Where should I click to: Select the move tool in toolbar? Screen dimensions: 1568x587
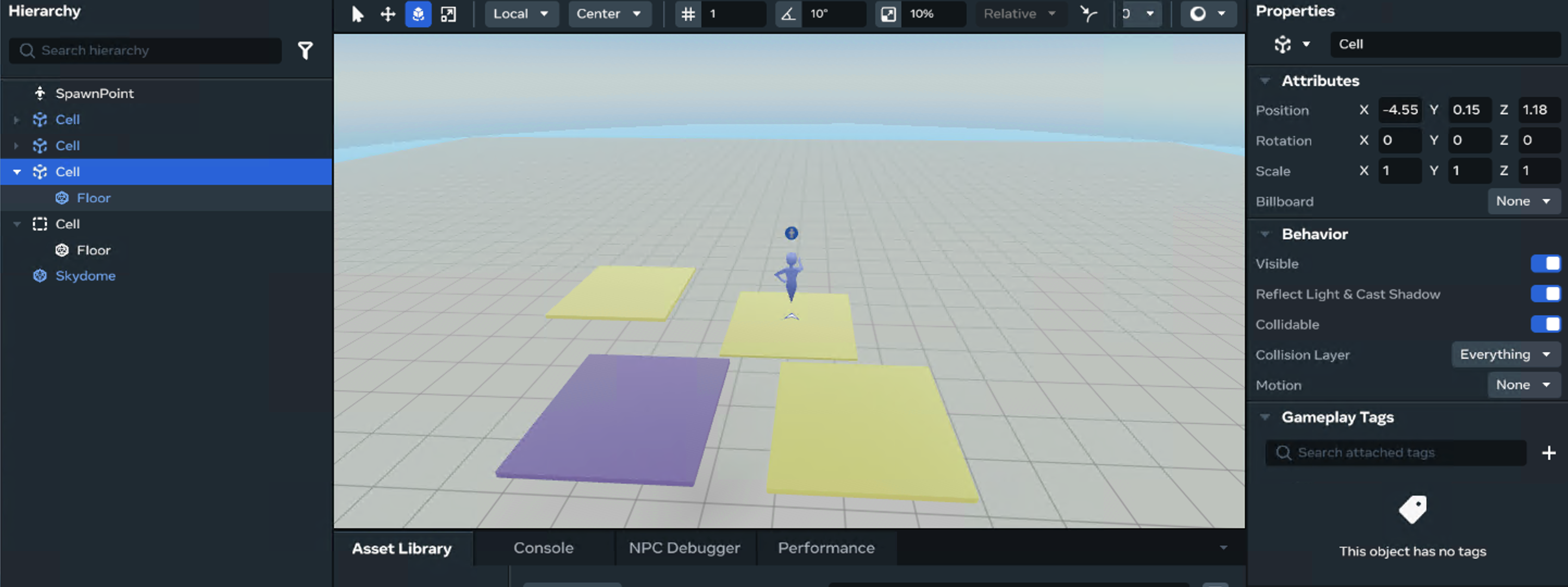[x=388, y=14]
